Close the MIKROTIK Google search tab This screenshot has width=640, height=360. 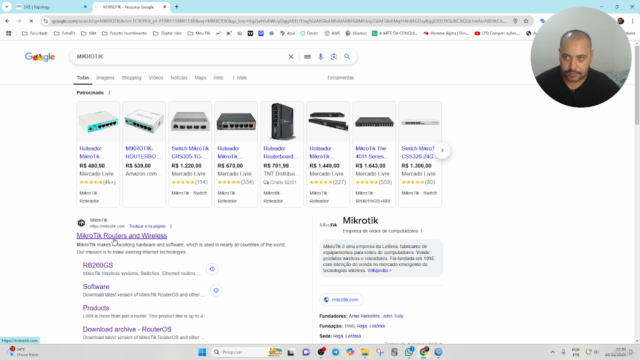[x=164, y=7]
